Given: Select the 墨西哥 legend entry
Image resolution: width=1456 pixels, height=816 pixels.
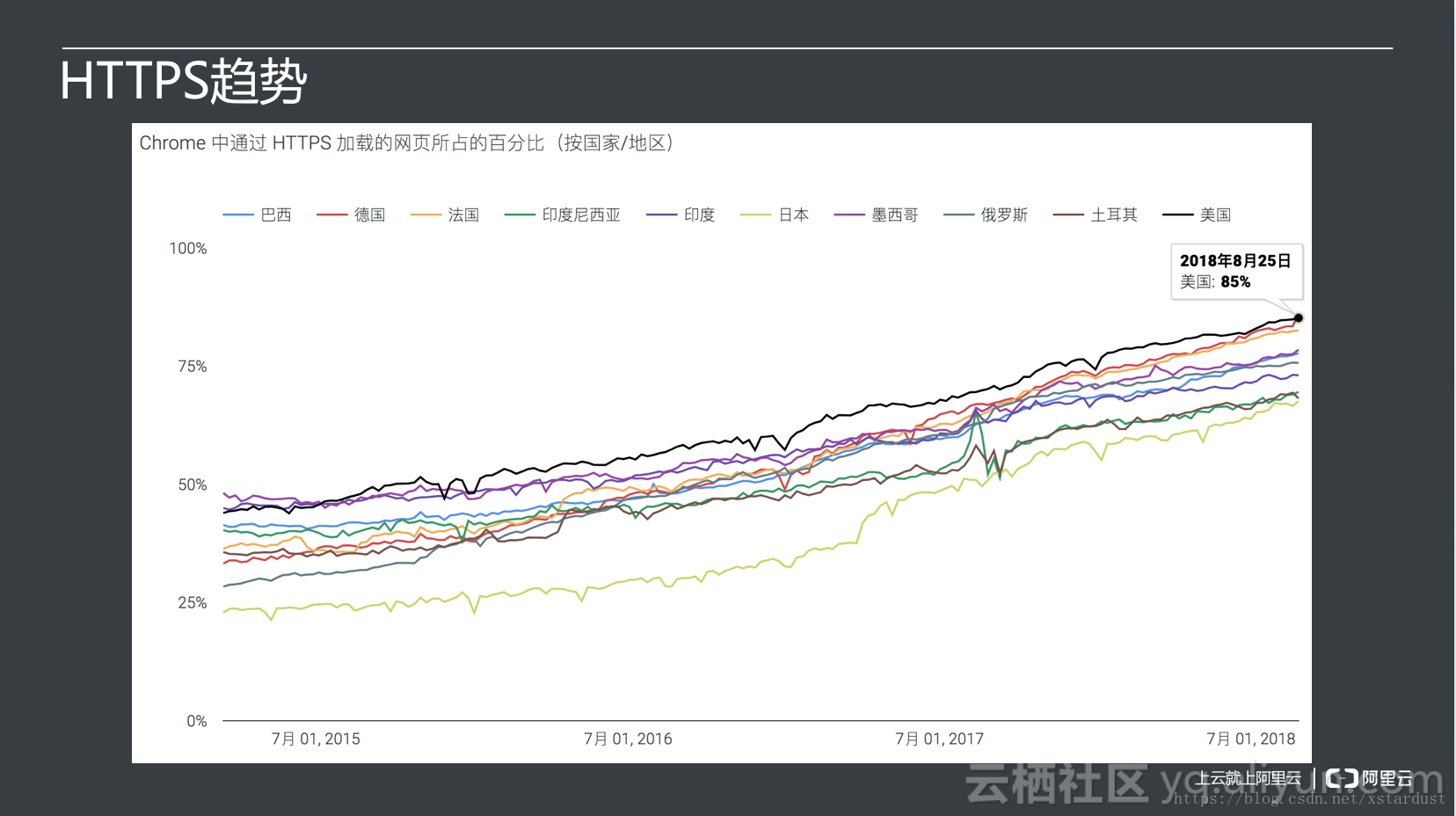Looking at the screenshot, I should 877,215.
